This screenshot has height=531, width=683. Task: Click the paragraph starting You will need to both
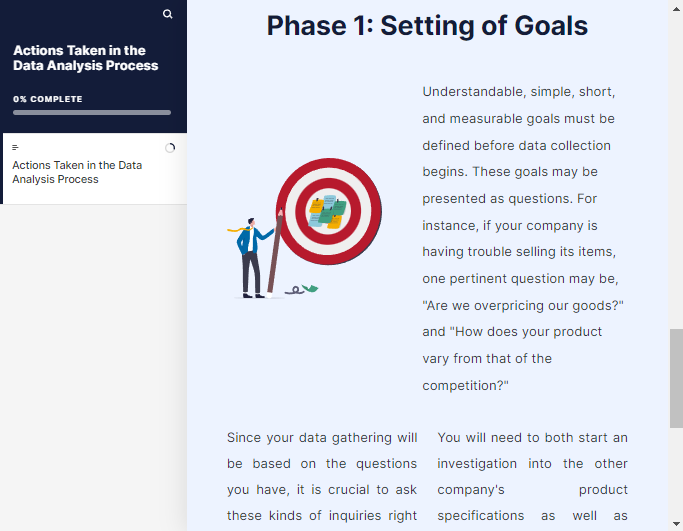pyautogui.click(x=532, y=476)
